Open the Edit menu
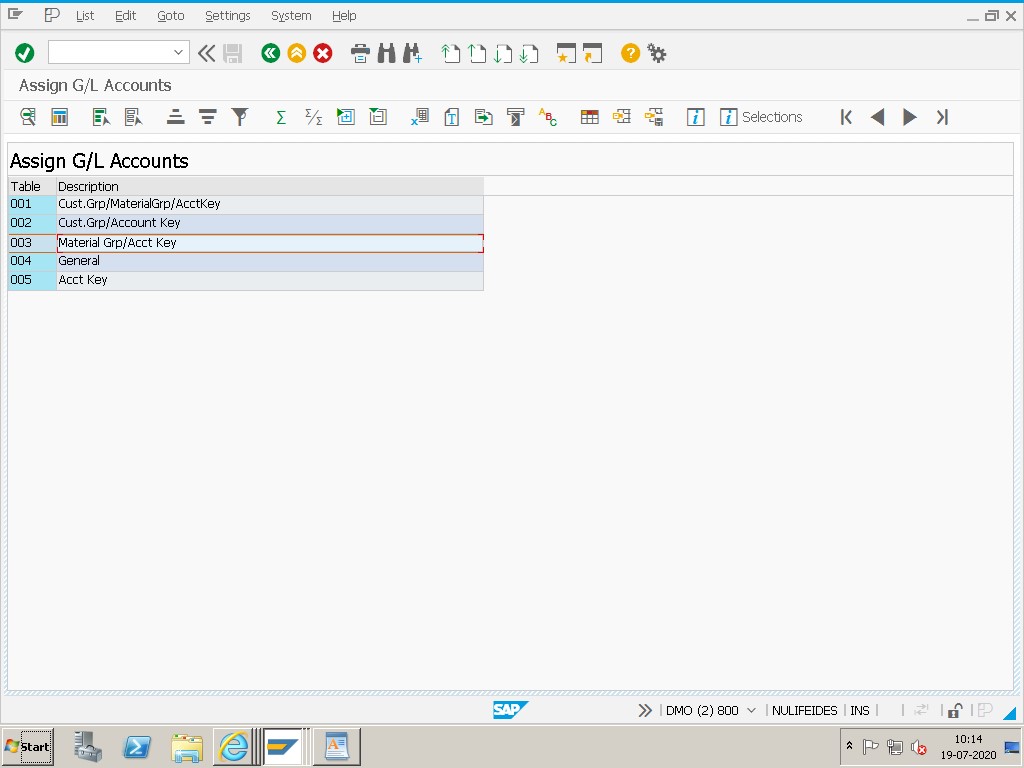This screenshot has width=1024, height=768. [125, 16]
